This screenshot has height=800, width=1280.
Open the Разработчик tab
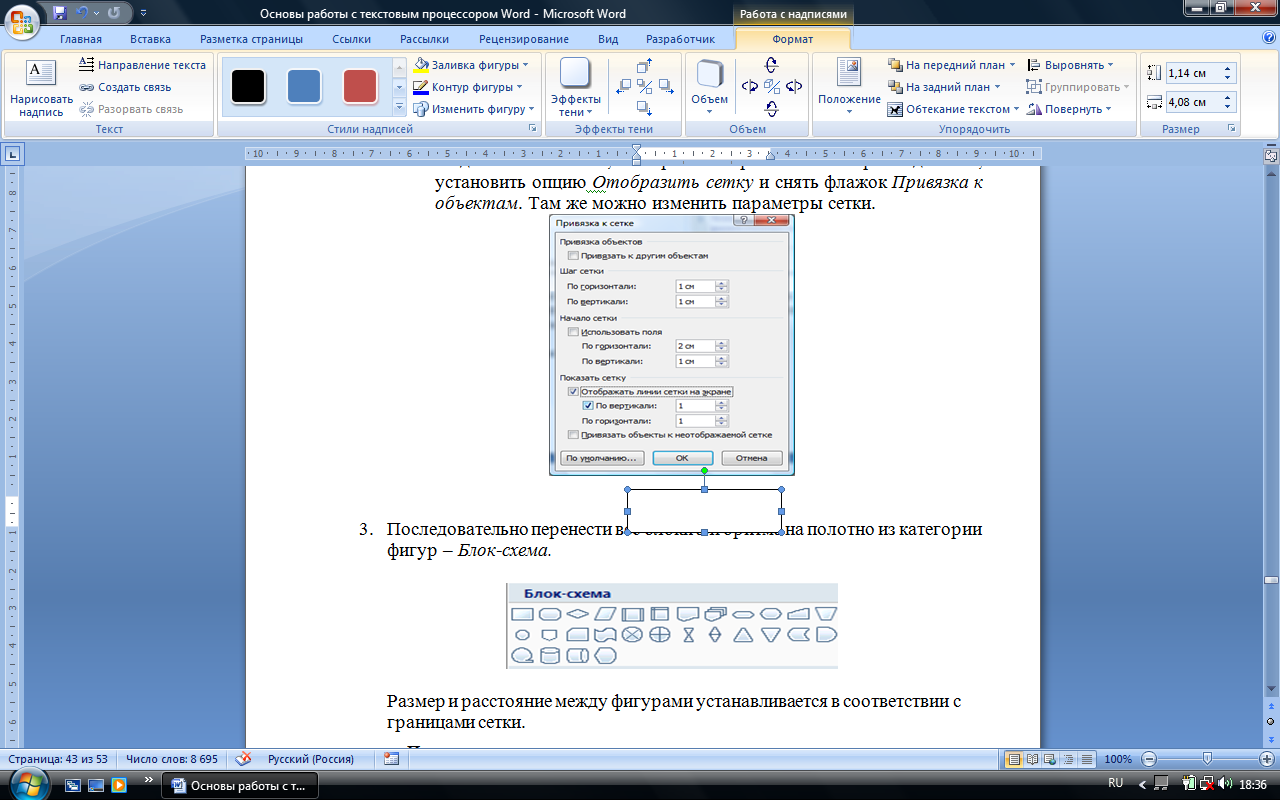pos(680,39)
